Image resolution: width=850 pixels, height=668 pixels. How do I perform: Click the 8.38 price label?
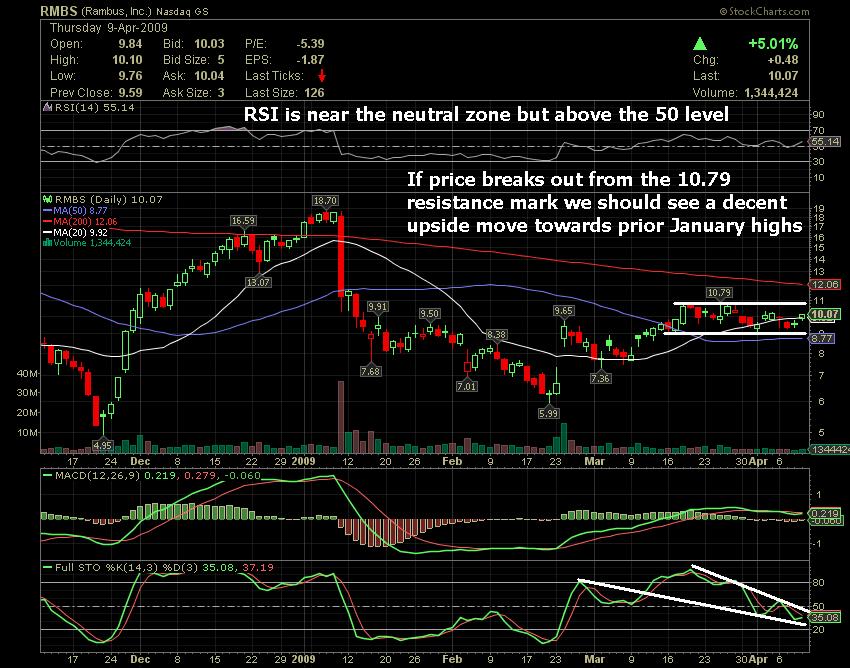pyautogui.click(x=496, y=335)
